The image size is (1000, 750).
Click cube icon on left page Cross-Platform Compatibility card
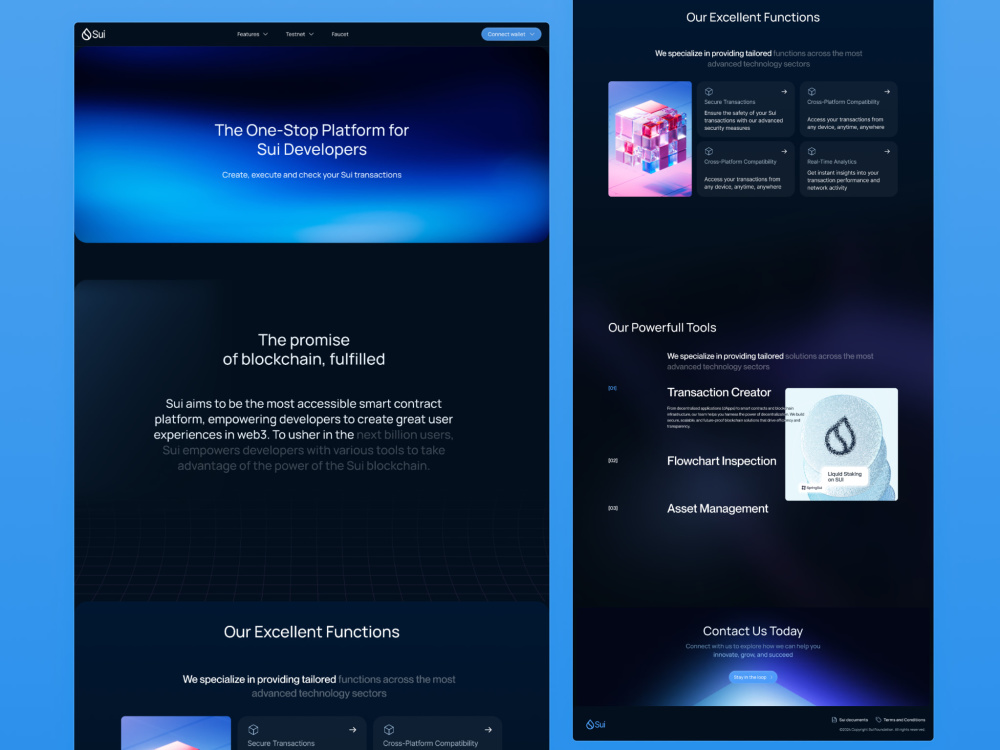389,730
